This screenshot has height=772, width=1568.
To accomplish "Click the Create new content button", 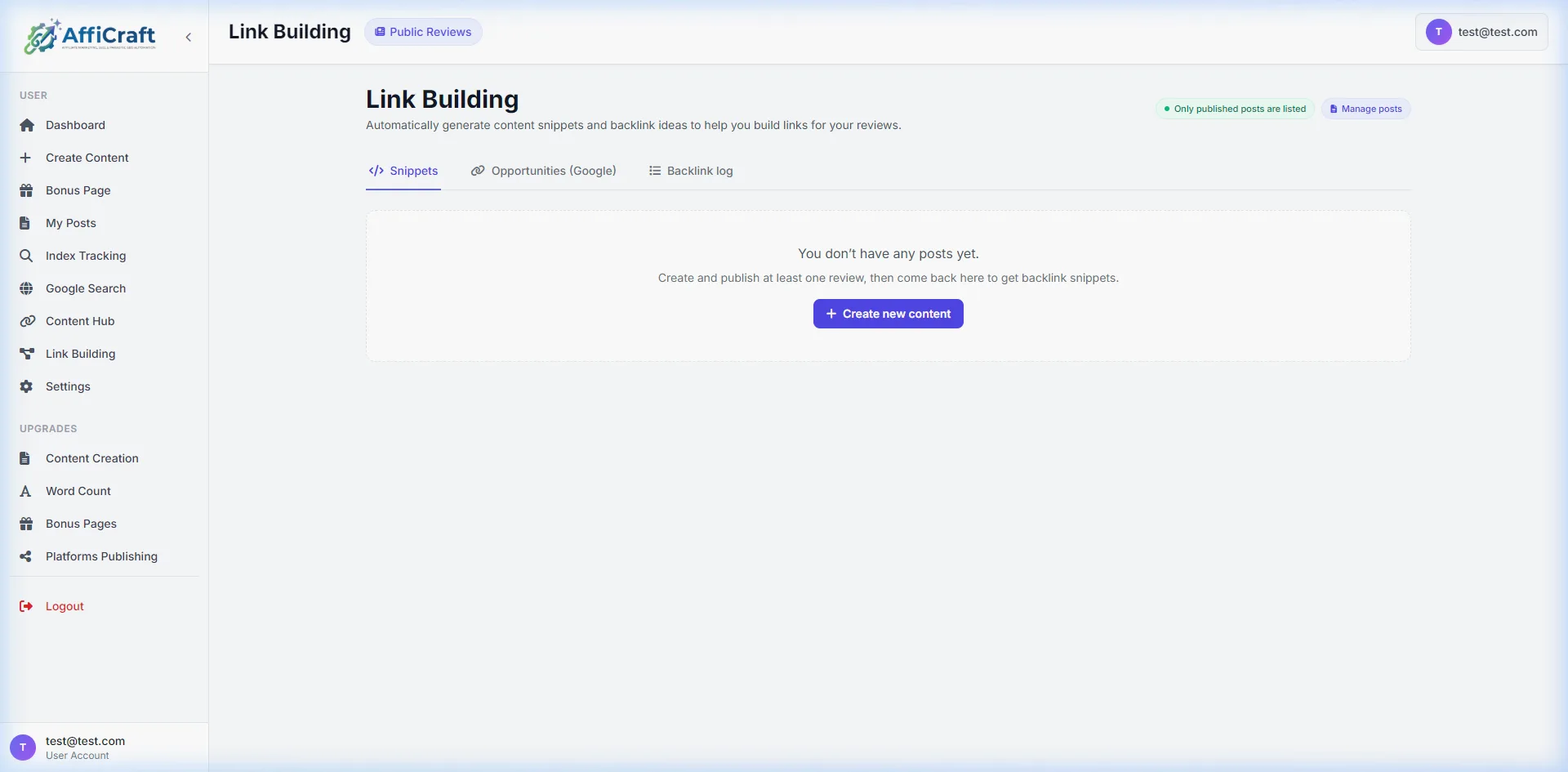I will pyautogui.click(x=888, y=313).
